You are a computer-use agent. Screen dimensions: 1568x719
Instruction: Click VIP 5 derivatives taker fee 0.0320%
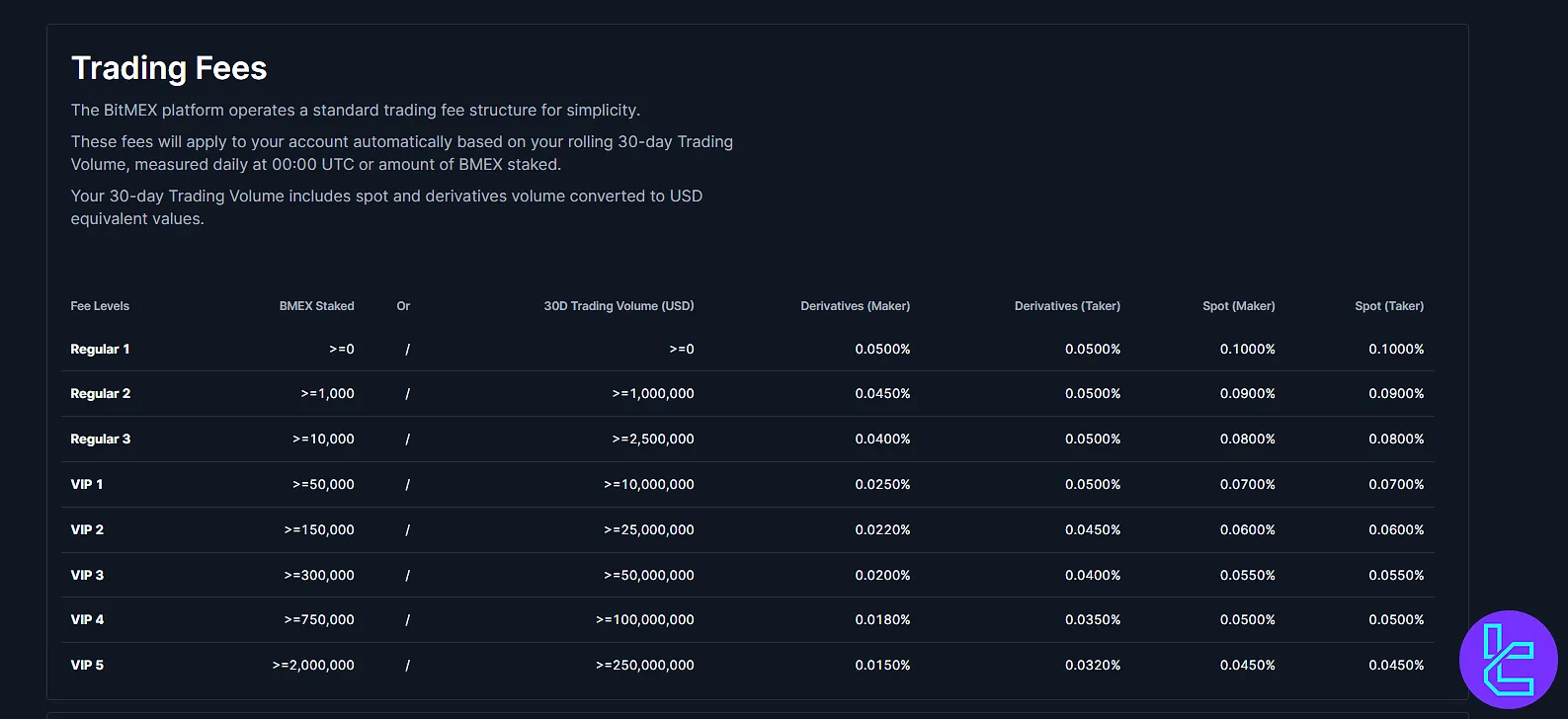pos(1093,665)
